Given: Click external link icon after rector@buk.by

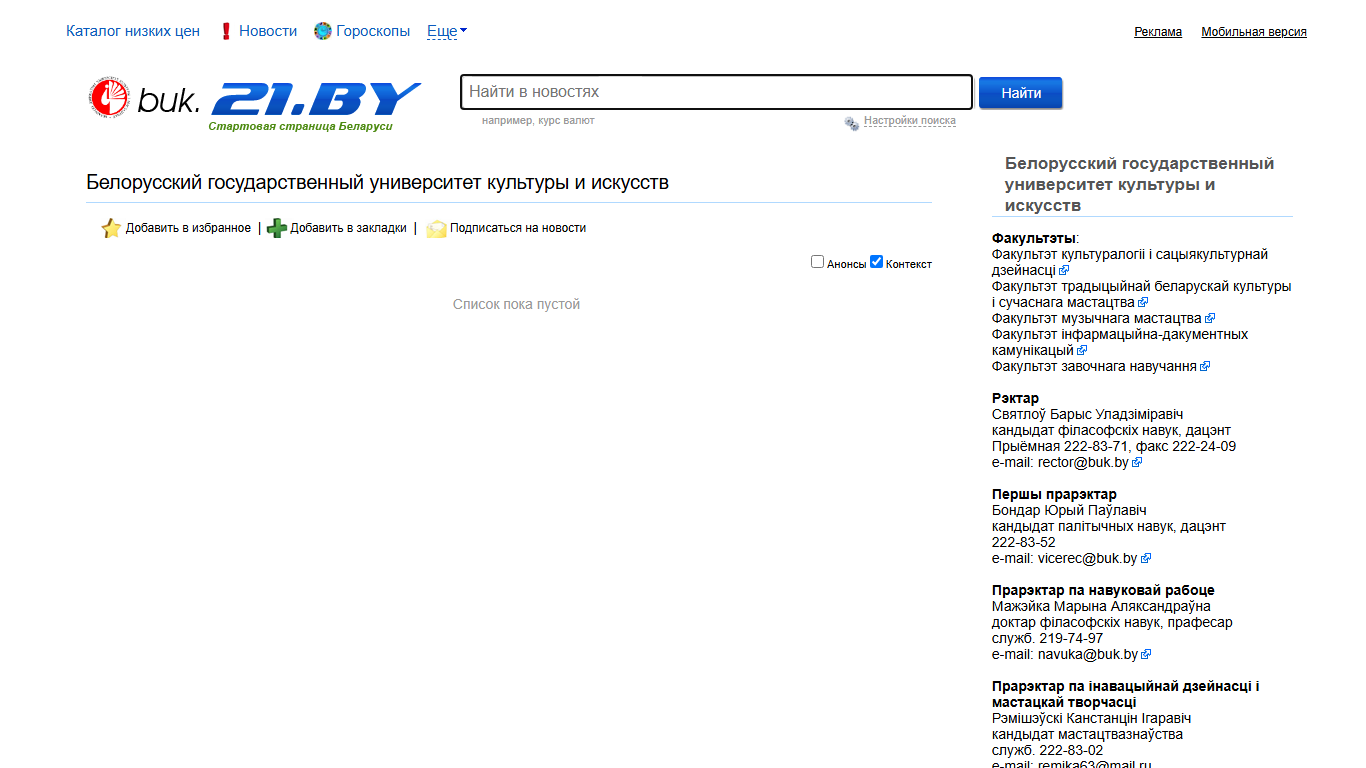Looking at the screenshot, I should click(1137, 462).
